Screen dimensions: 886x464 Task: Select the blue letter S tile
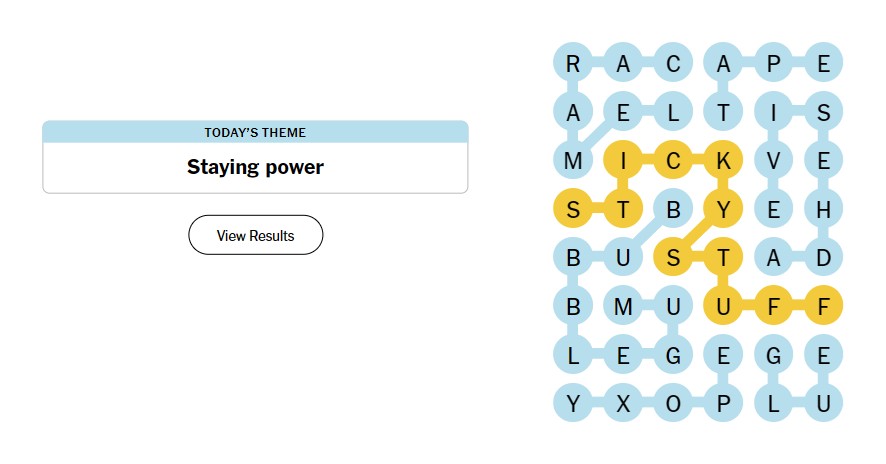coord(823,112)
